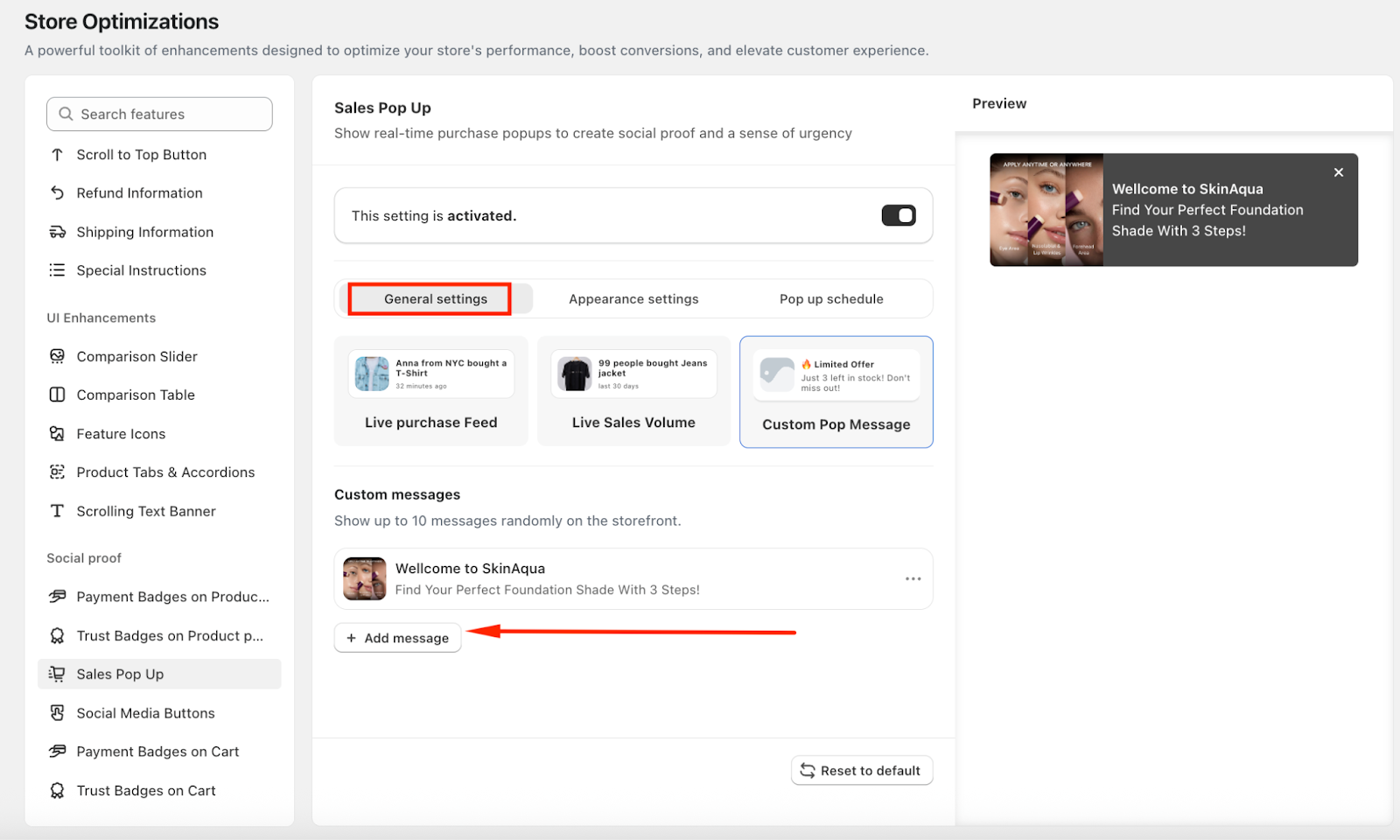Click the search magnifier icon
This screenshot has height=840, width=1400.
[x=66, y=114]
